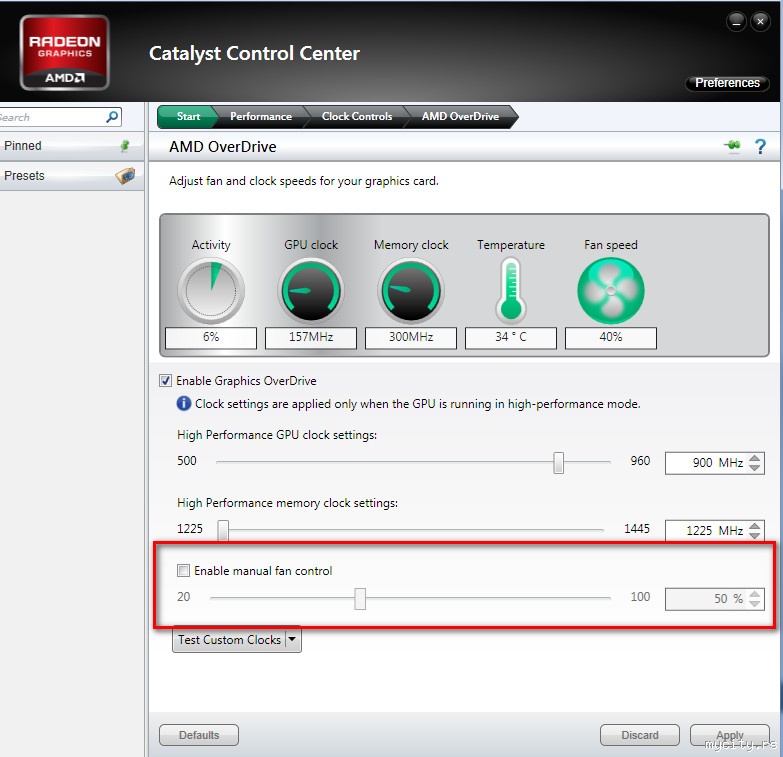Open help with the question mark icon
This screenshot has height=757, width=783.
[760, 146]
